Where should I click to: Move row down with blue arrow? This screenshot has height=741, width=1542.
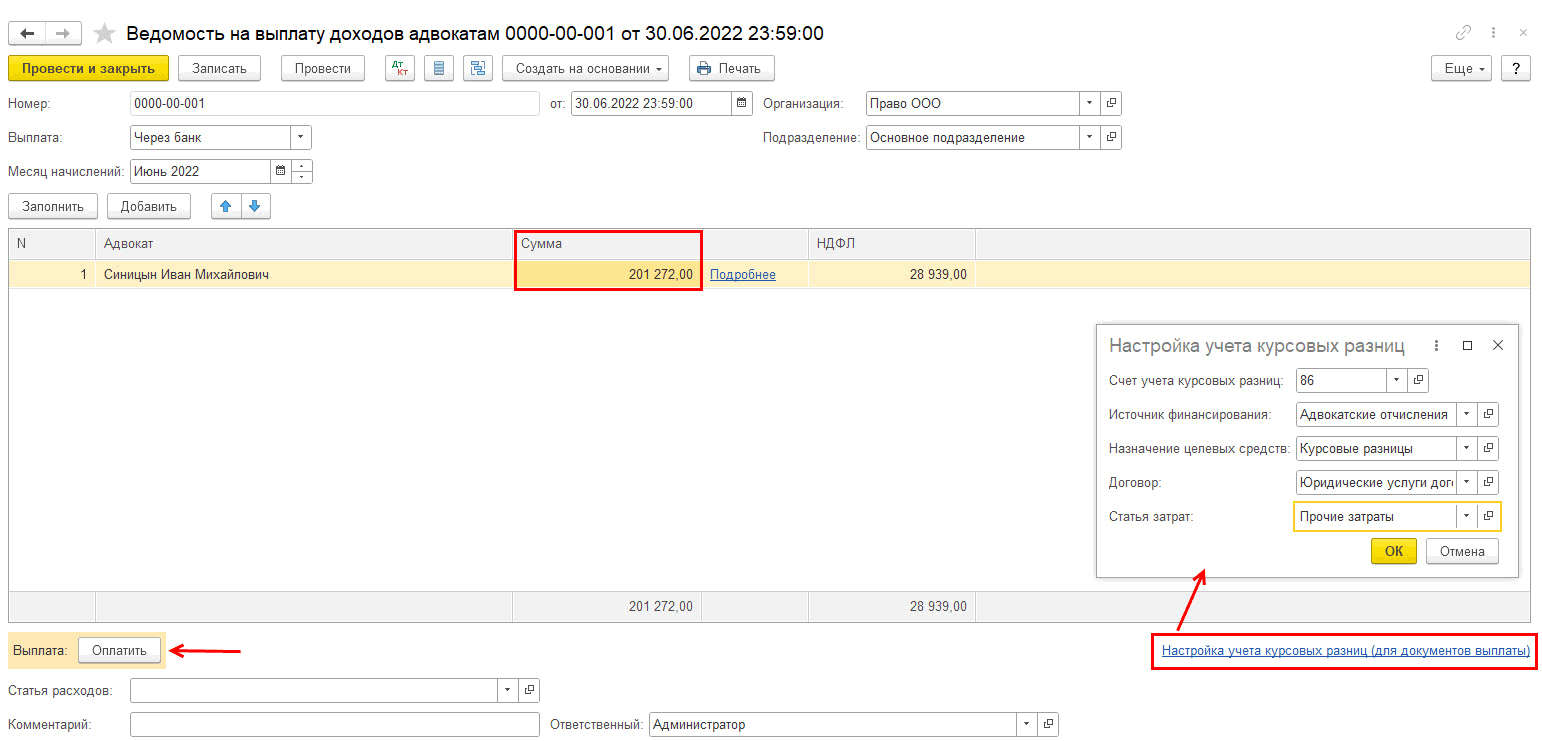click(254, 206)
